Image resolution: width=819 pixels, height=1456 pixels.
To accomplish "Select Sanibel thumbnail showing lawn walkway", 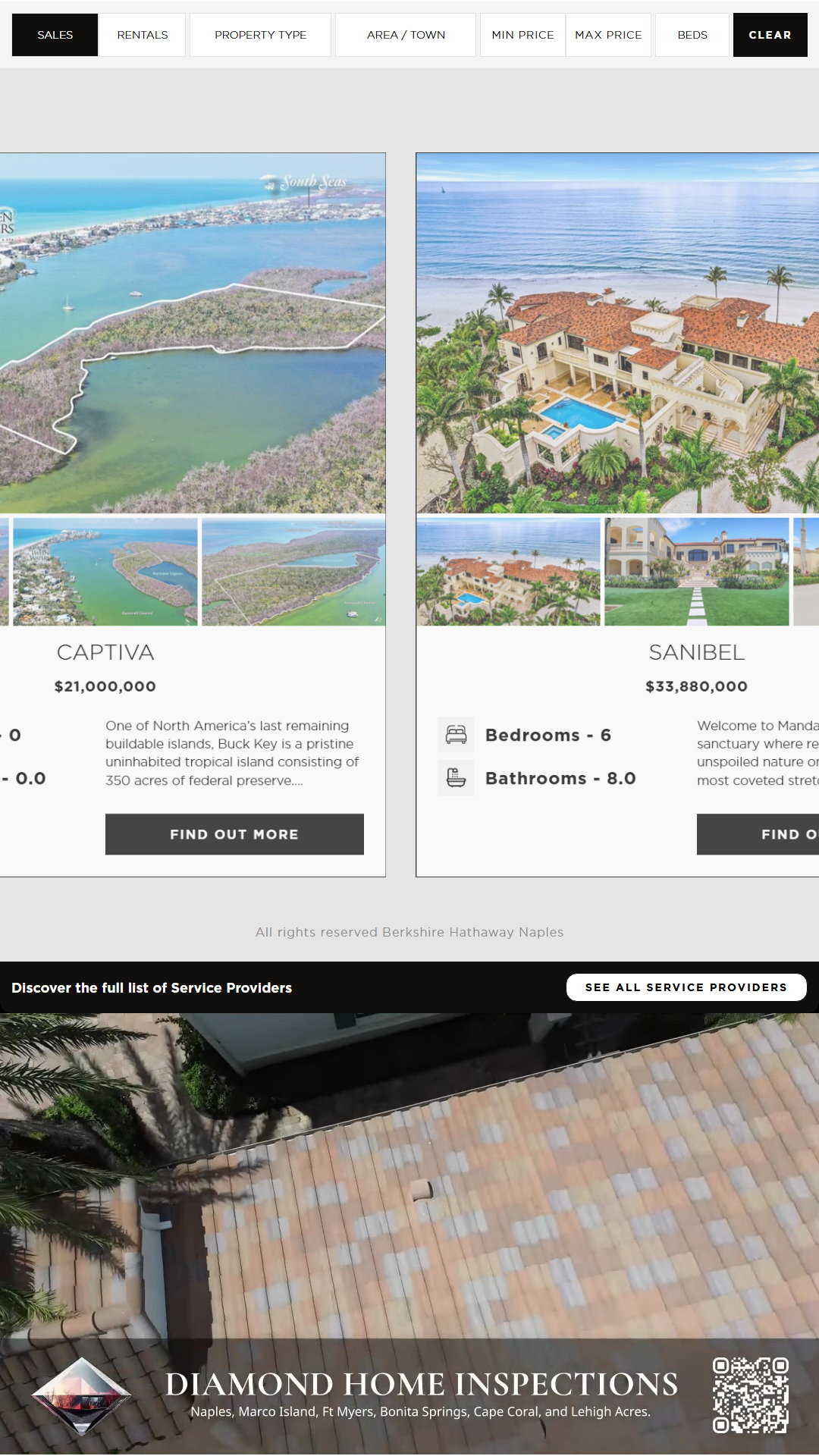I will (697, 572).
